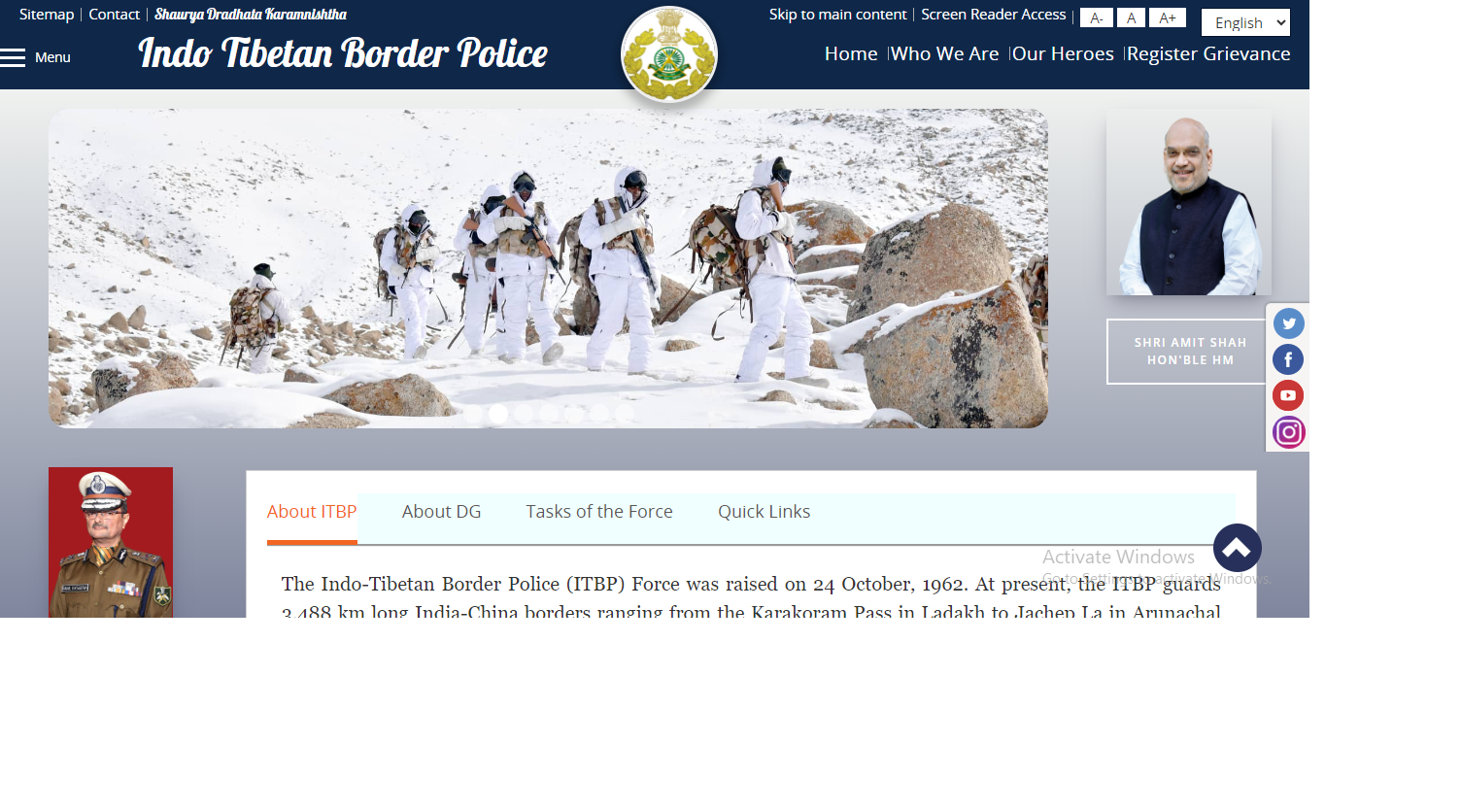Switch to the Quick Links tab

pos(764,512)
